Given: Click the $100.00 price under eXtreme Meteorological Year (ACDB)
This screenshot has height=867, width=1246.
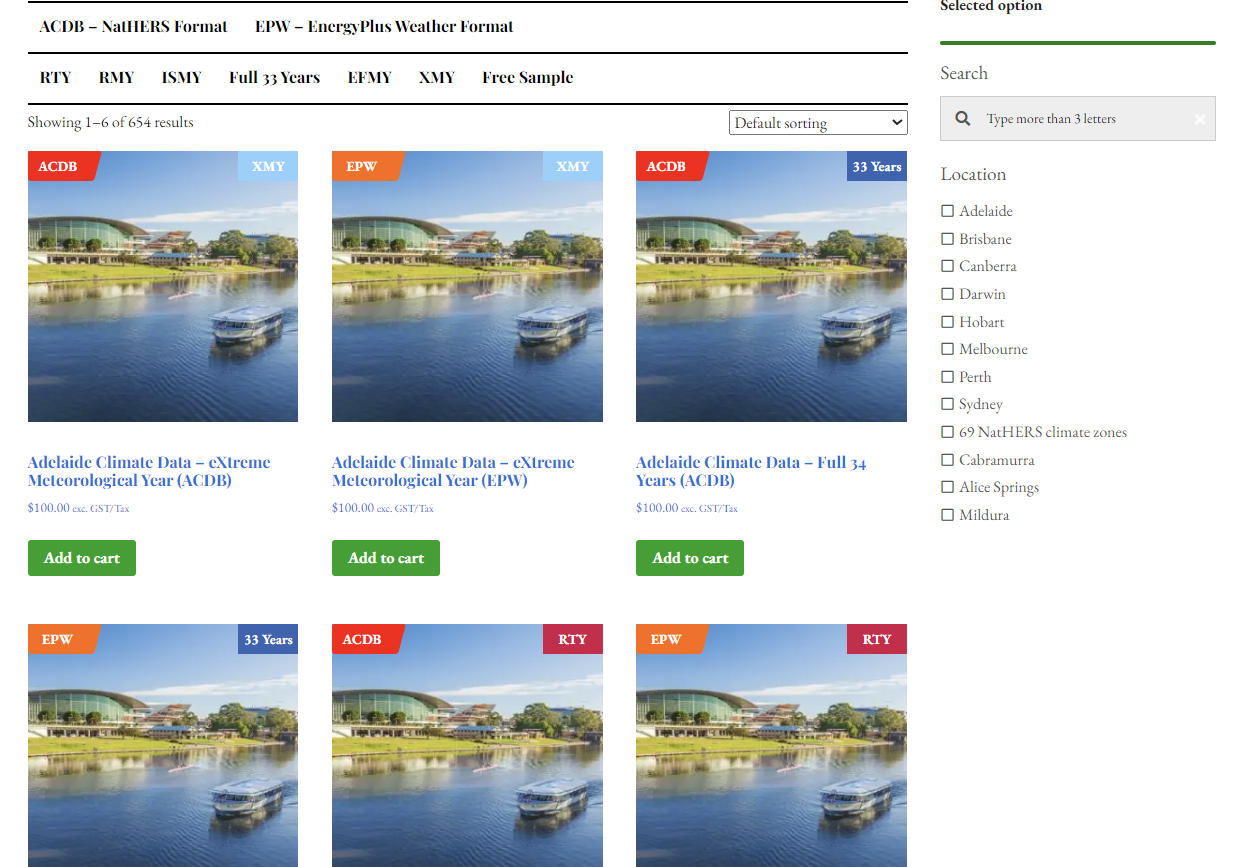Looking at the screenshot, I should pos(49,508).
